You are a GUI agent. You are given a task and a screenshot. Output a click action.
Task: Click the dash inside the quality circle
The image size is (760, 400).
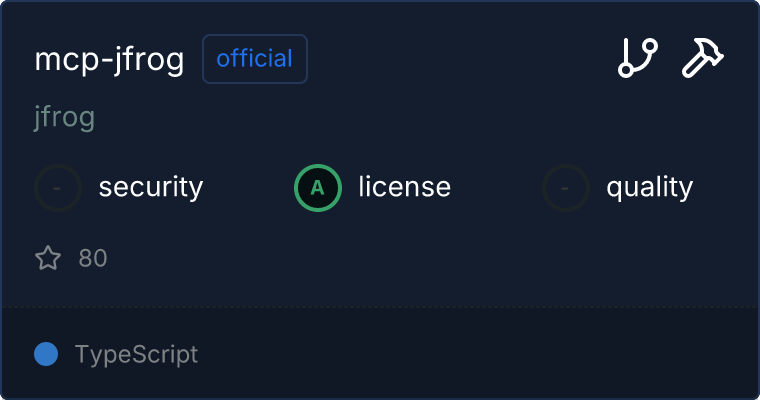(566, 187)
